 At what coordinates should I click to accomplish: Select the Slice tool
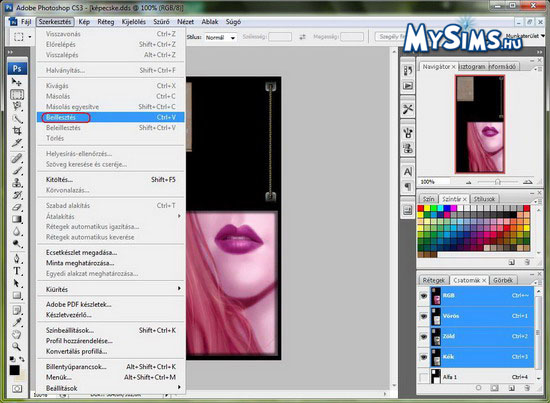16,143
